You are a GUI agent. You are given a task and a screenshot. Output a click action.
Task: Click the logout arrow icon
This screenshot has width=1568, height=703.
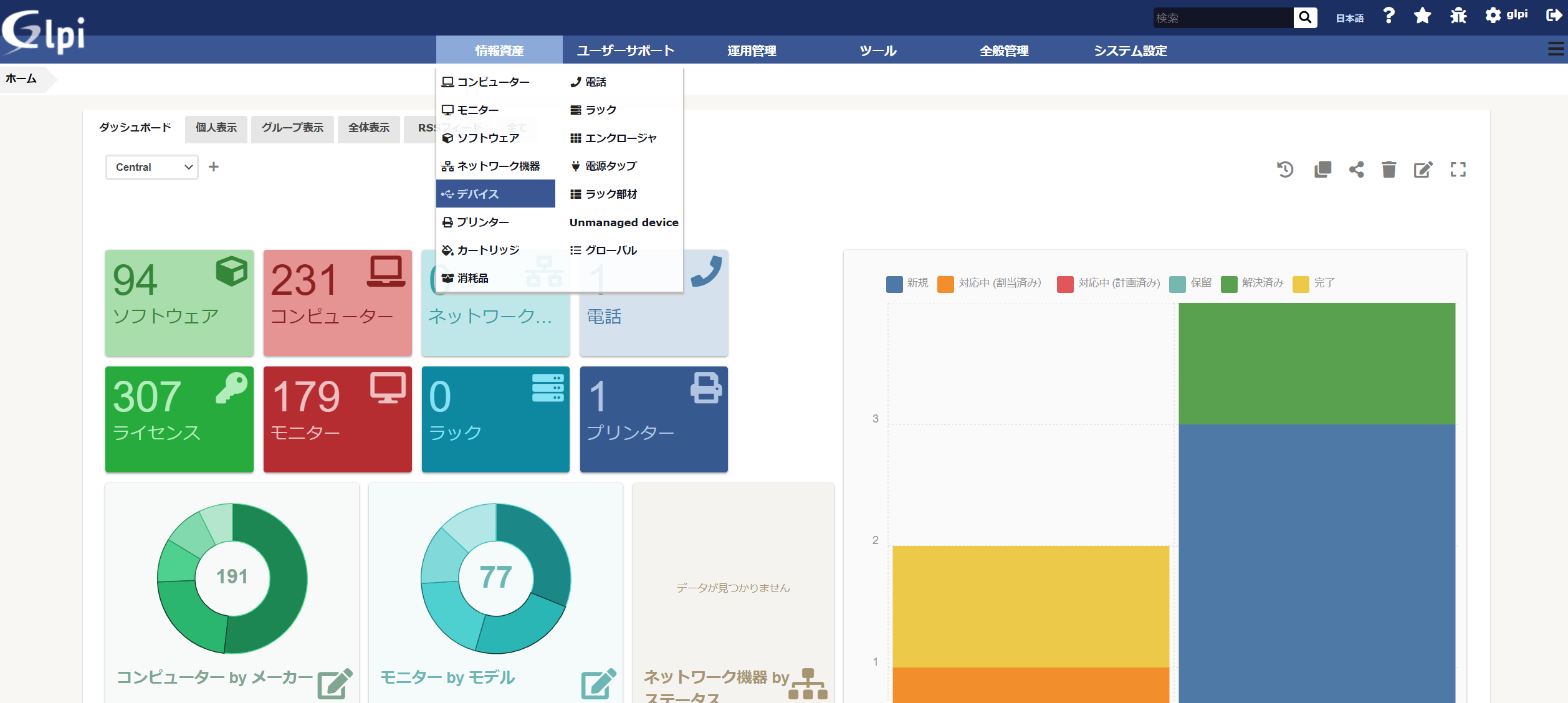pyautogui.click(x=1553, y=16)
